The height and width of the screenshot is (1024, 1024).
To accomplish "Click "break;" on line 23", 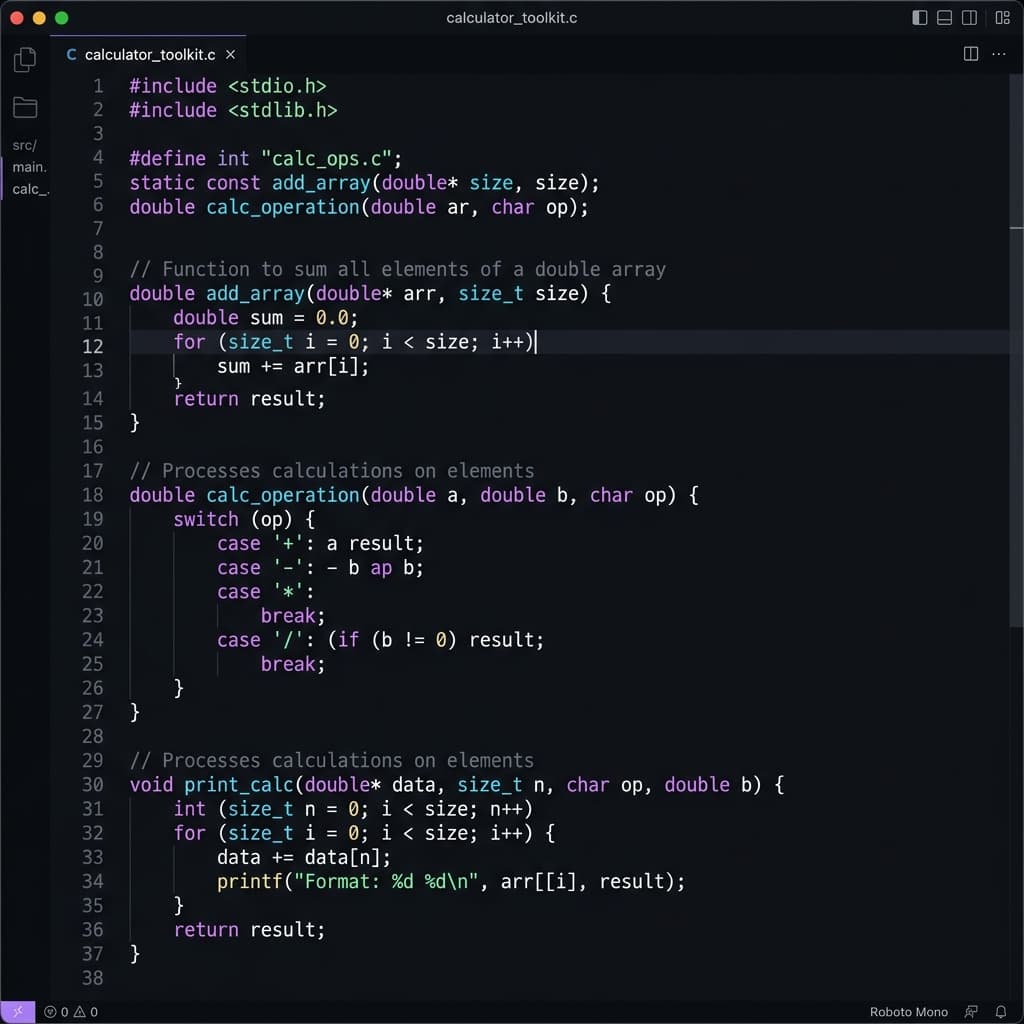I will coord(293,616).
